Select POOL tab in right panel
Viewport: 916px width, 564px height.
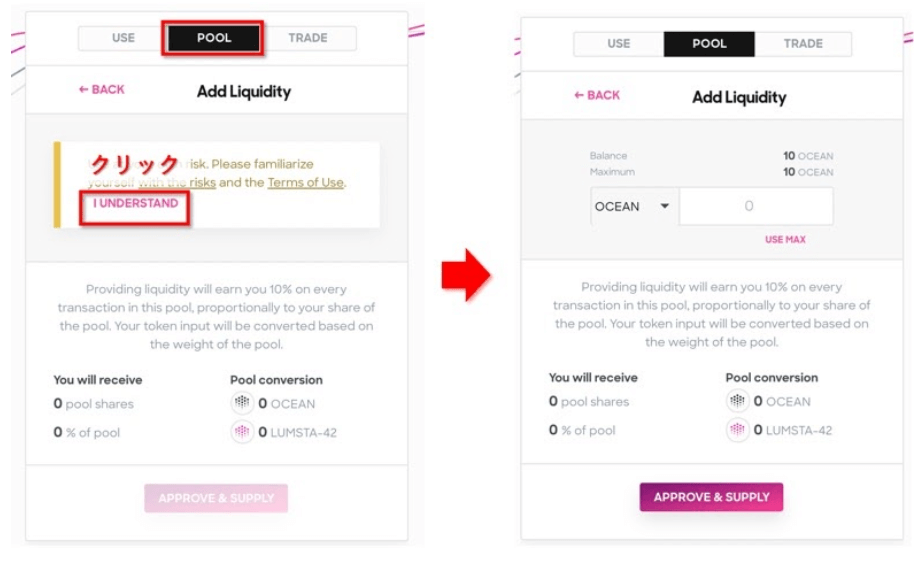click(709, 44)
